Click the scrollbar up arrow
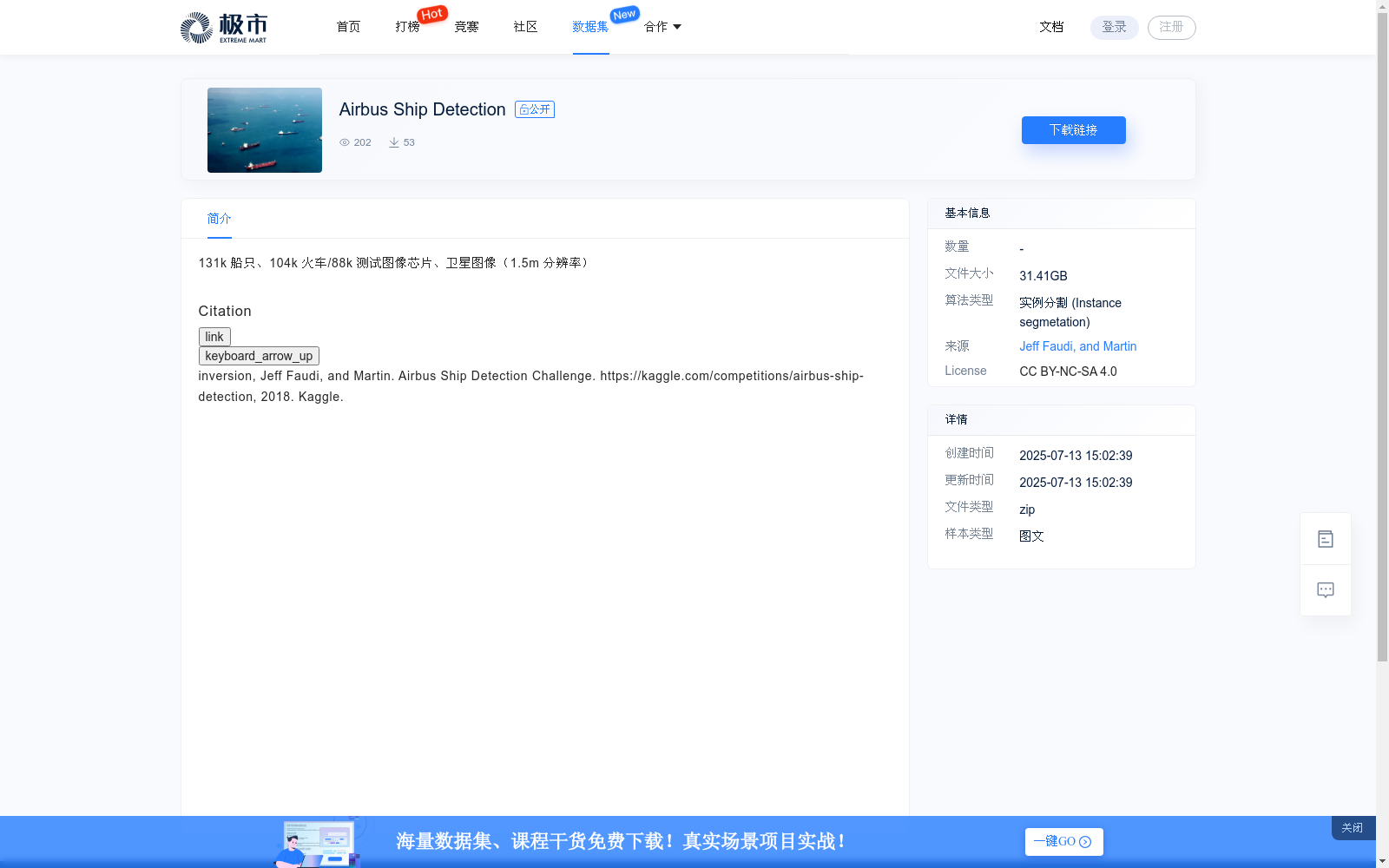1389x868 pixels. [x=1382, y=6]
